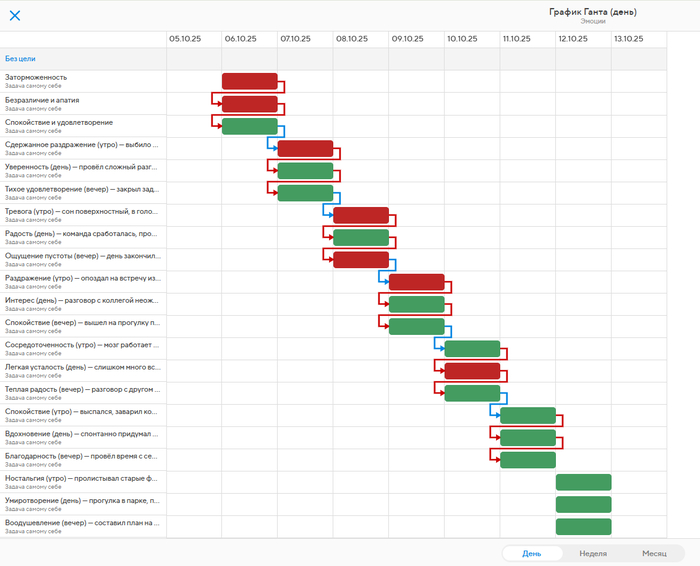Switch to the Неделя view
The image size is (700, 566).
[x=592, y=553]
